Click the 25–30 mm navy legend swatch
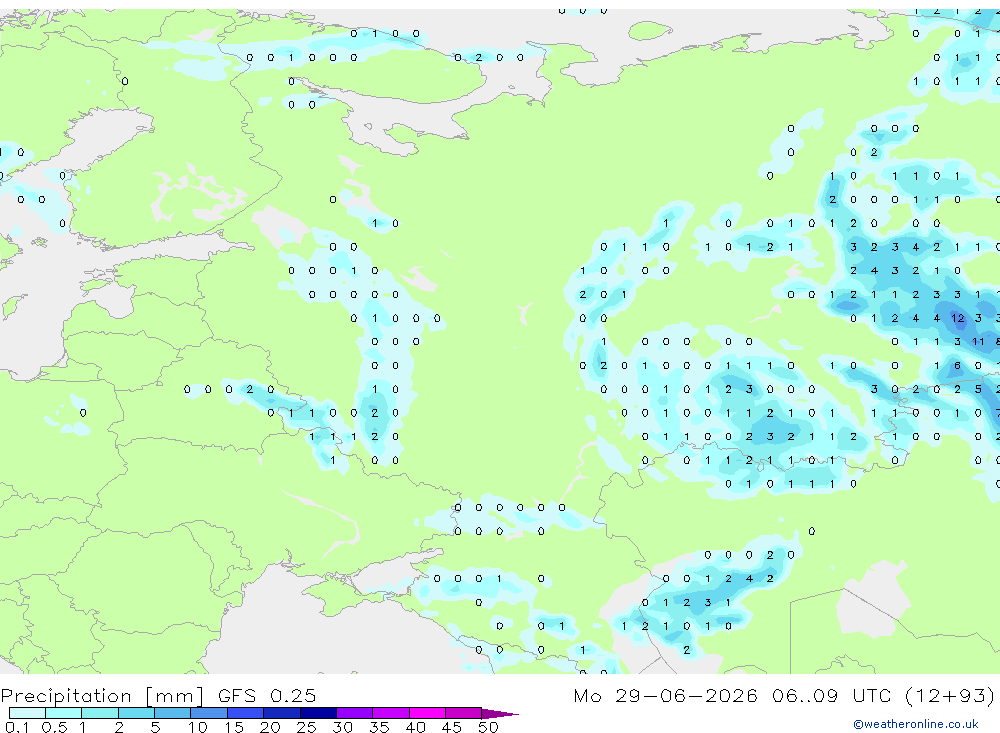This screenshot has width=1000, height=733. (318, 713)
